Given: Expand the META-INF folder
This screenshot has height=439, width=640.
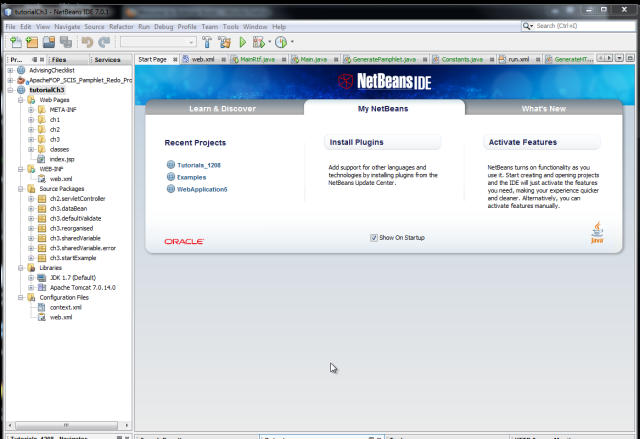Looking at the screenshot, I should 31,110.
